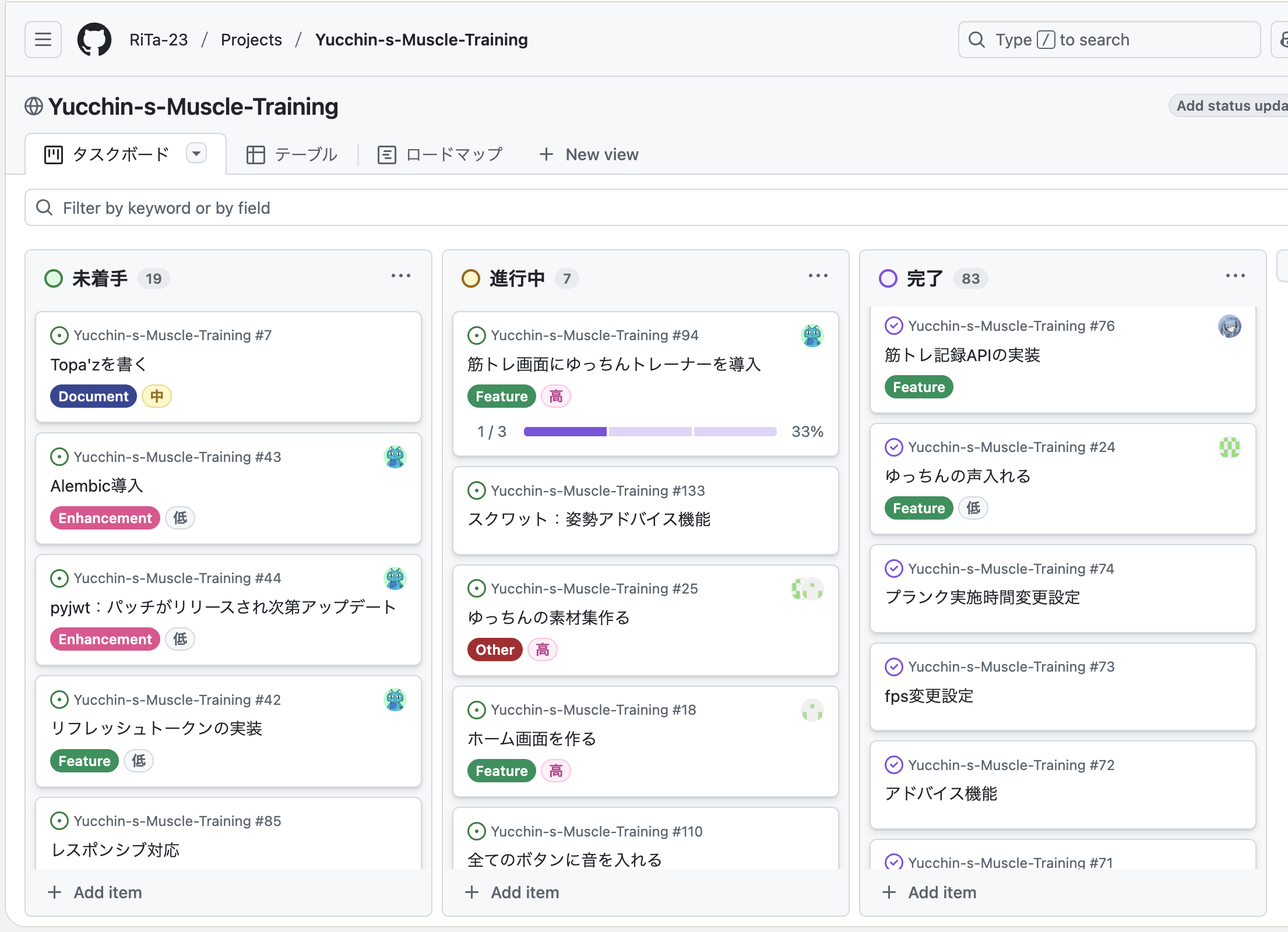Click New view to add a view

coord(589,154)
